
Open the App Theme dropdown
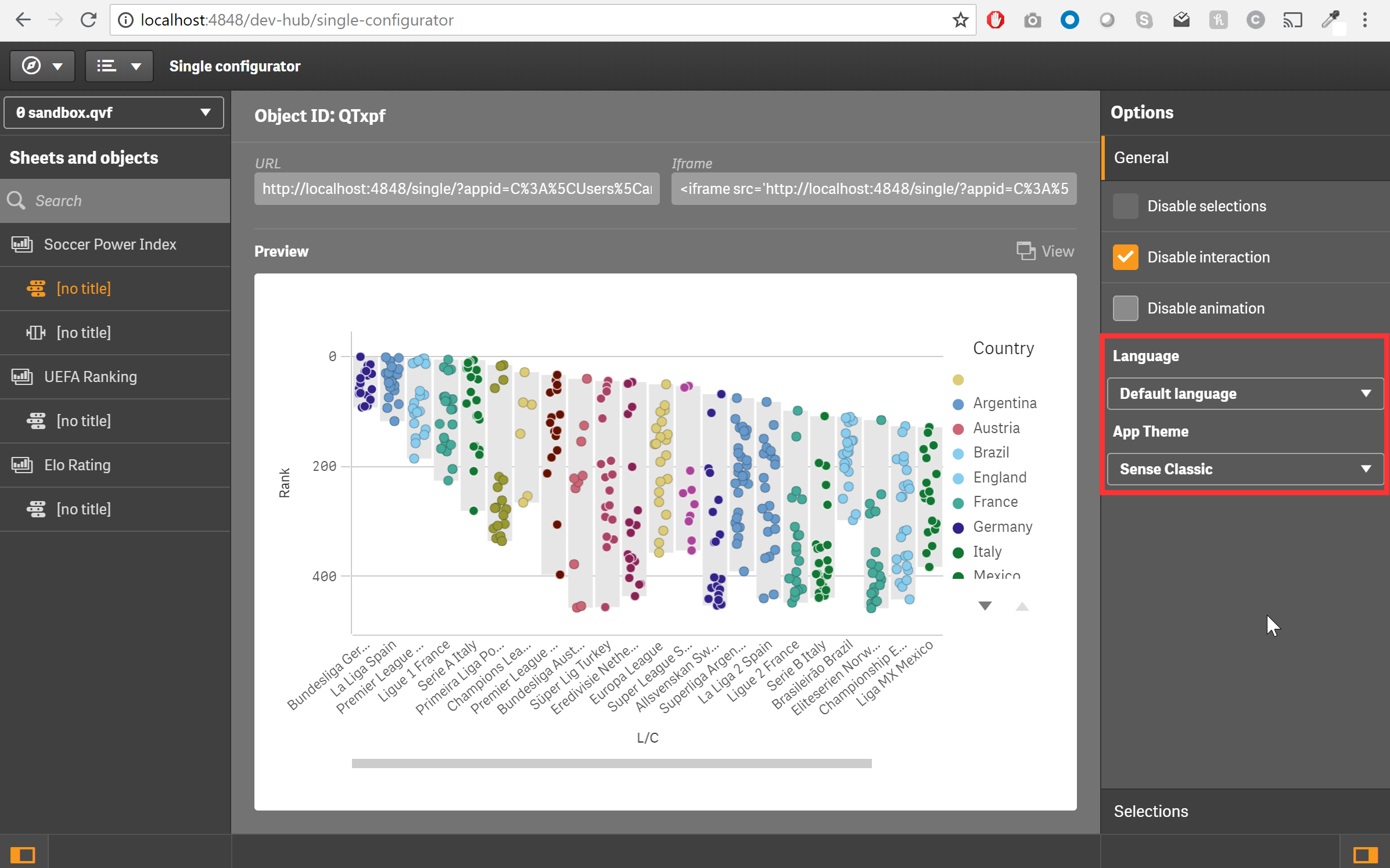(x=1245, y=469)
